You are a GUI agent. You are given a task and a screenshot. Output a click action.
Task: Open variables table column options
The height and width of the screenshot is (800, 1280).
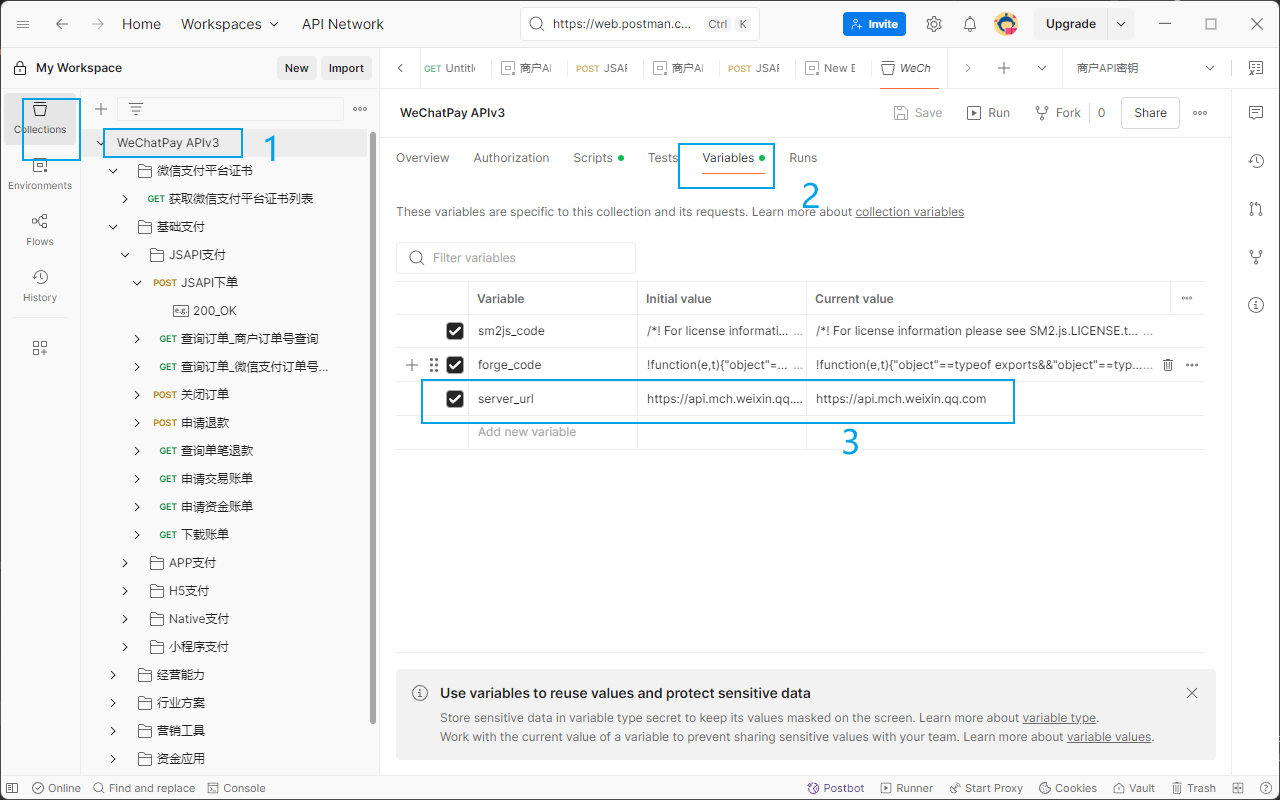[1187, 298]
